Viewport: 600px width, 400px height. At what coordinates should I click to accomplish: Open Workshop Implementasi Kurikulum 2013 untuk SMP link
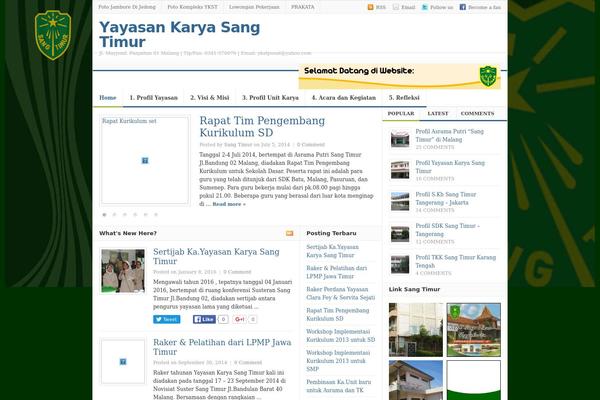pyautogui.click(x=338, y=361)
